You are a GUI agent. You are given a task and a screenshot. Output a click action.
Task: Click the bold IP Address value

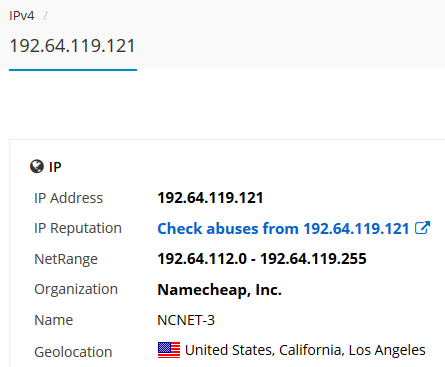point(210,198)
